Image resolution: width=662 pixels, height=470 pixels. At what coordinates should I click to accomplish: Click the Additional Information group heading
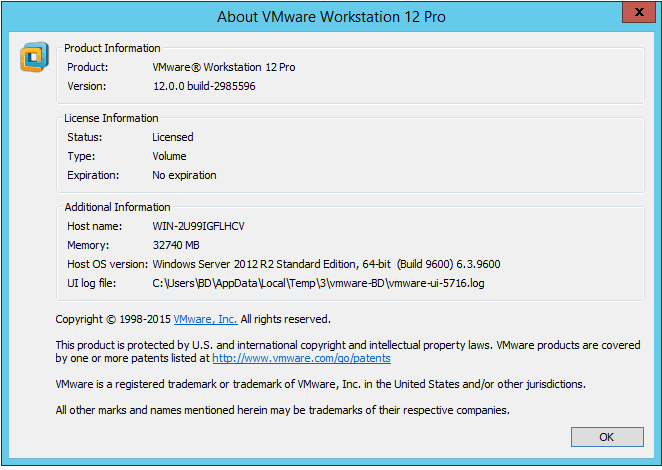pos(117,207)
